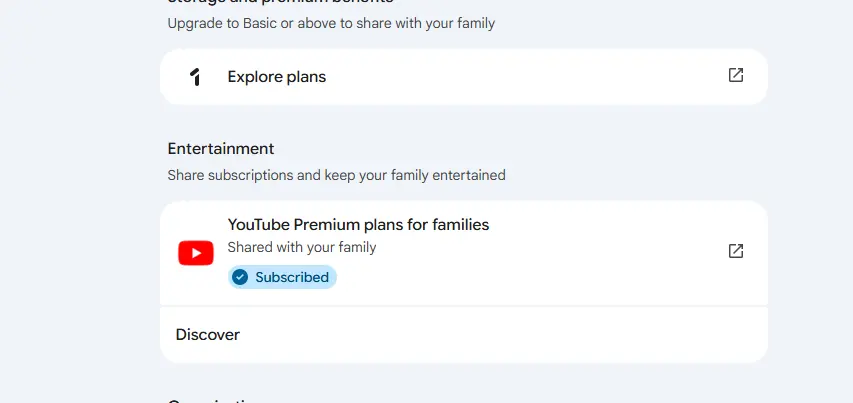Screen dimensions: 853x403
Task: Click empty space inside the Explore plans card
Action: click(x=517, y=77)
